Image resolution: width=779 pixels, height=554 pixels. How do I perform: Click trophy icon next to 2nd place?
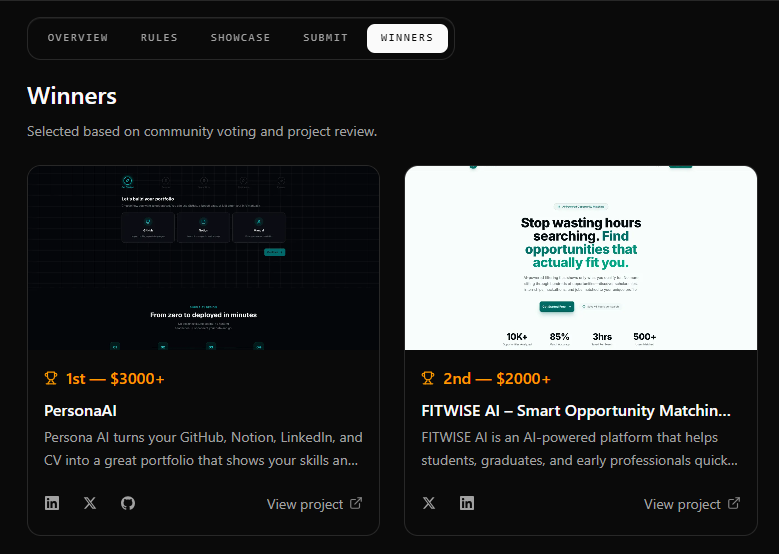tap(428, 379)
